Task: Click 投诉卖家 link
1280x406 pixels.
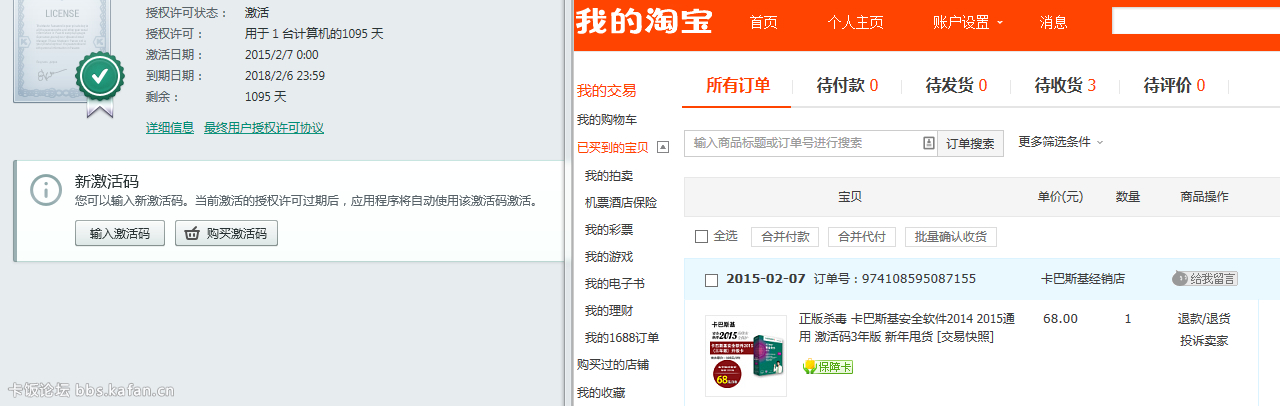Action: point(1204,341)
